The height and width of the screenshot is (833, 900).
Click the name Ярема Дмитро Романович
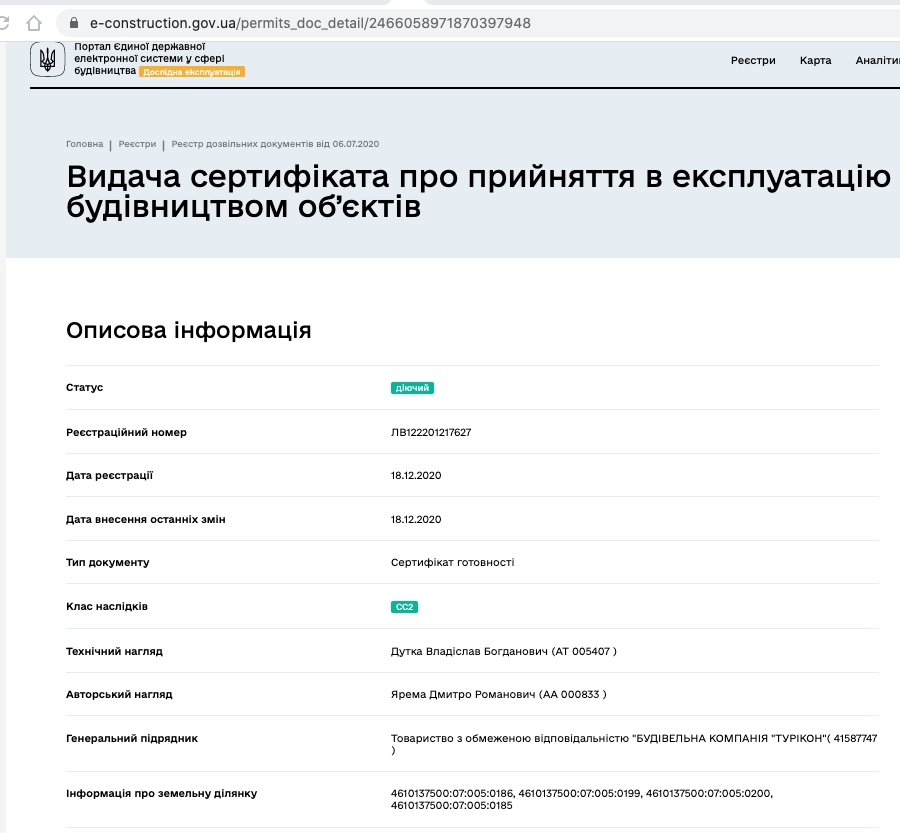point(463,695)
